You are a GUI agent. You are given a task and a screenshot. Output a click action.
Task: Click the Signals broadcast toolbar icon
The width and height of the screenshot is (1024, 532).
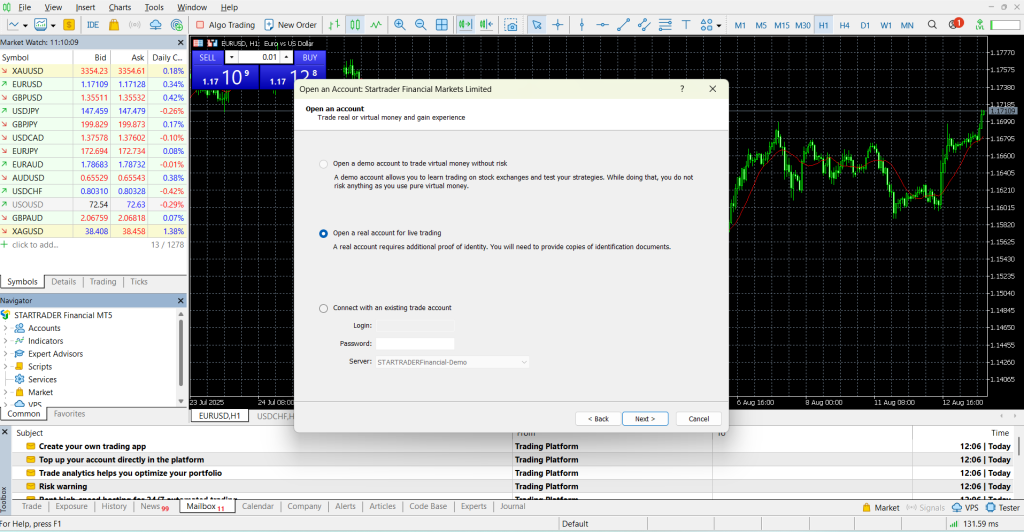[x=135, y=25]
